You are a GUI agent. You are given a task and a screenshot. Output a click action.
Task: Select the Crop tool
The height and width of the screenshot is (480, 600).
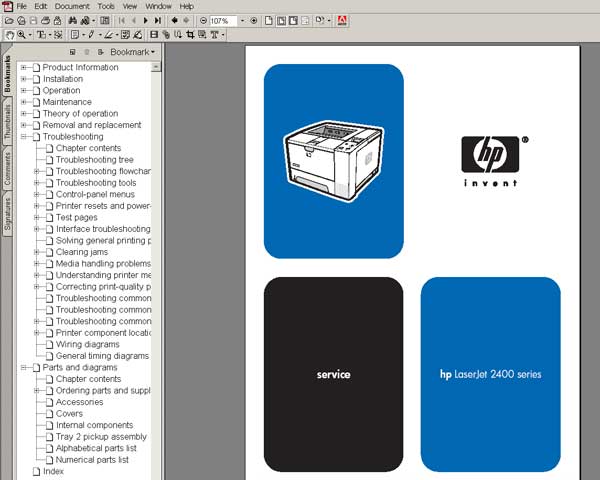pos(190,35)
